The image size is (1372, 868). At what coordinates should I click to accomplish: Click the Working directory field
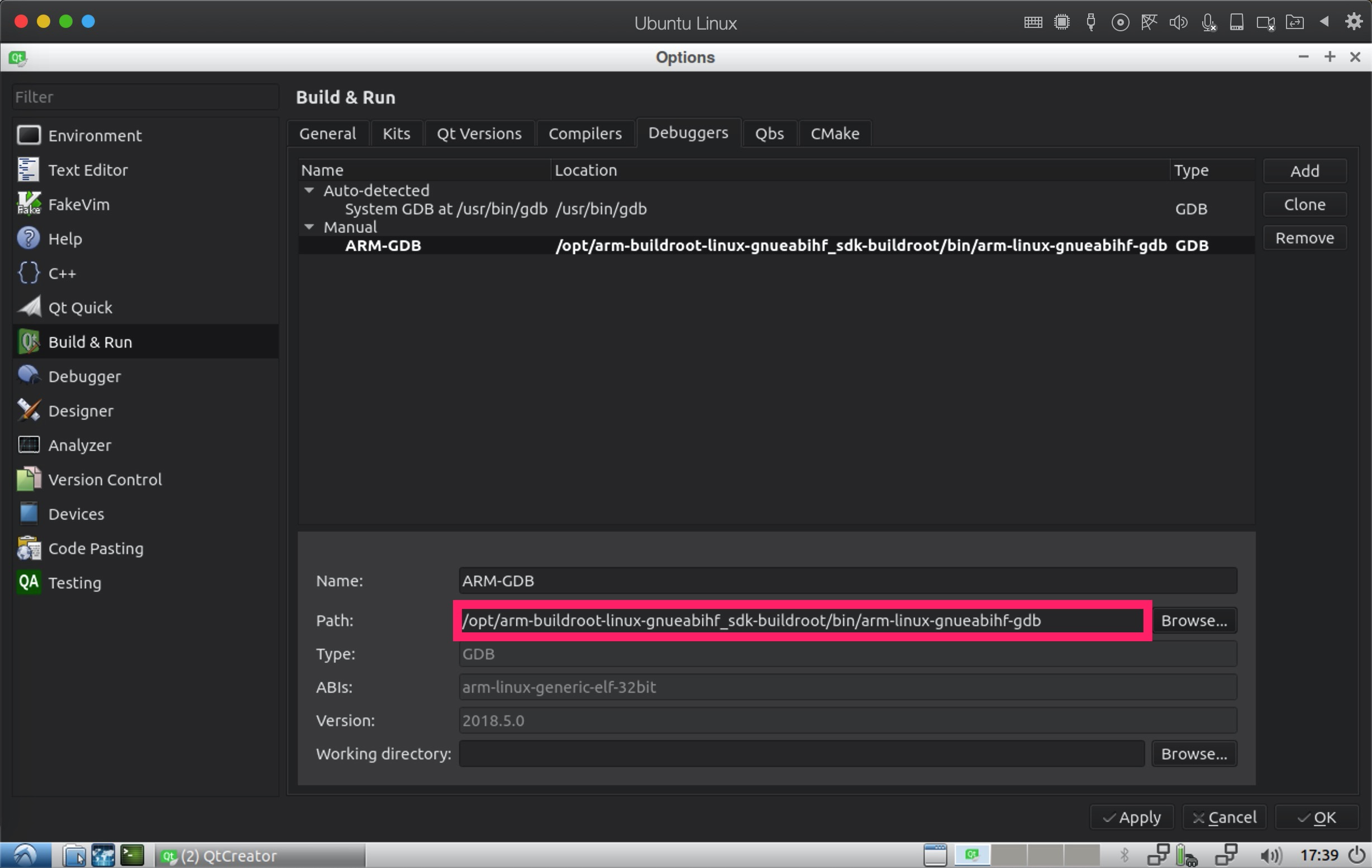[802, 753]
